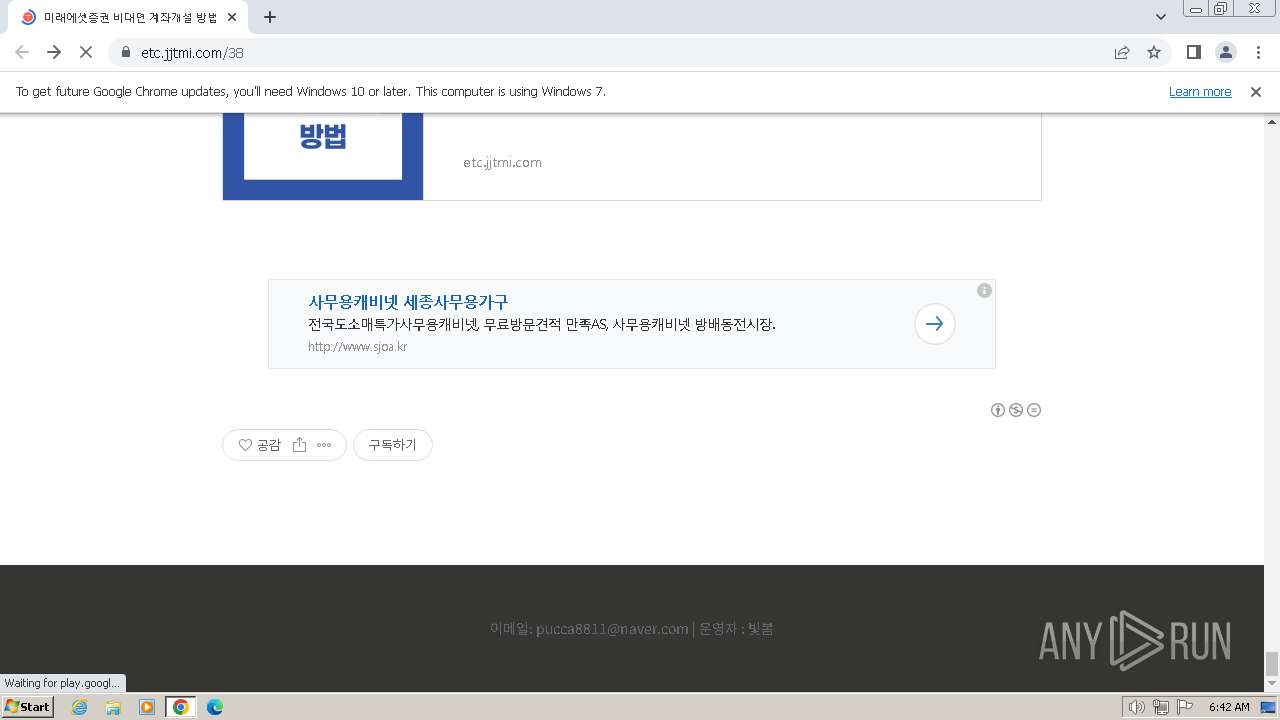1280x720 pixels.
Task: Open ad arrow button for 사무용캐비넷
Action: 935,324
